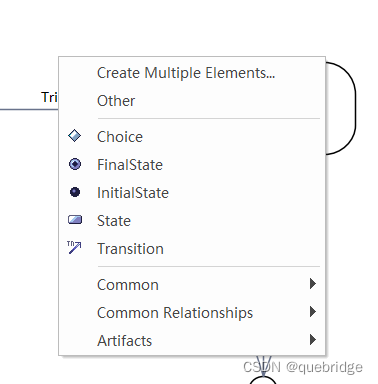The height and width of the screenshot is (384, 378).
Task: Select the Other menu entry
Action: [x=116, y=101]
